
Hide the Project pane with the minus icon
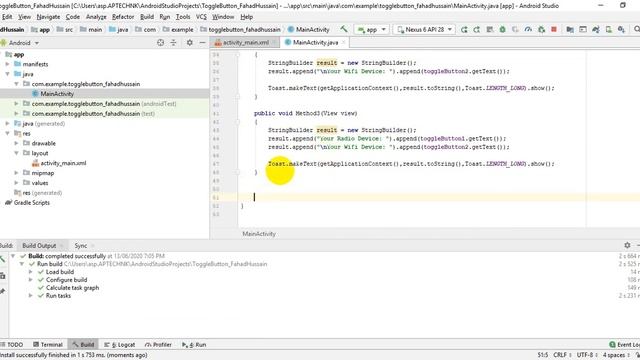tap(202, 42)
